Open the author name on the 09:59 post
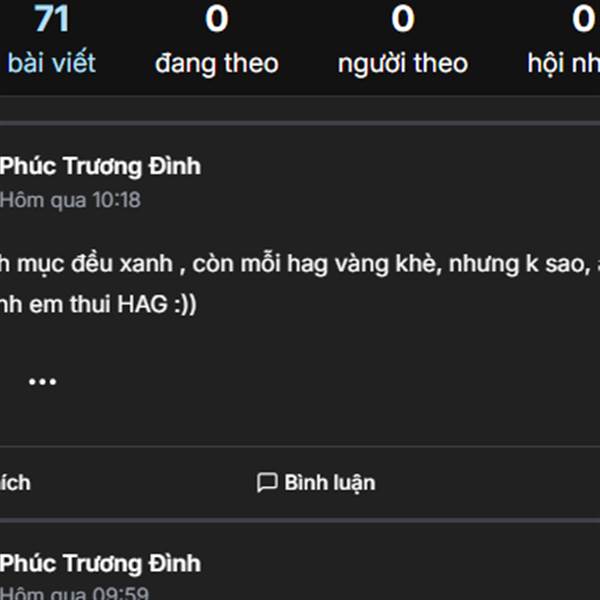Image resolution: width=600 pixels, height=600 pixels. tap(100, 563)
